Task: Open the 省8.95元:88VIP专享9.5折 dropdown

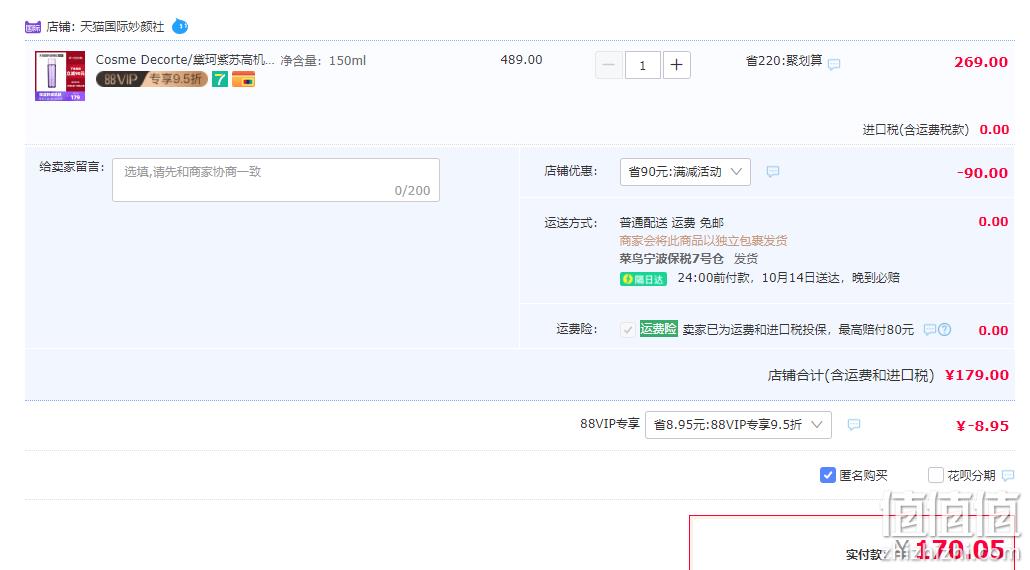Action: tap(738, 425)
